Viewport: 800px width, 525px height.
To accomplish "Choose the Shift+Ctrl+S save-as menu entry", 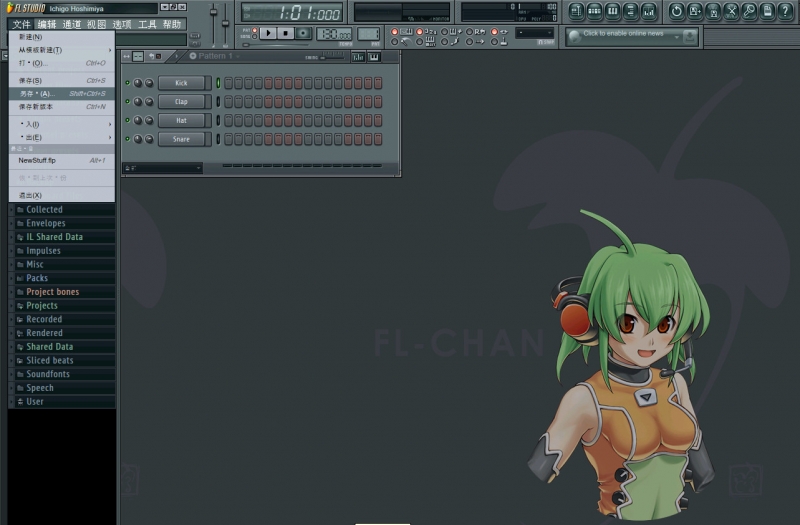I will click(62, 94).
